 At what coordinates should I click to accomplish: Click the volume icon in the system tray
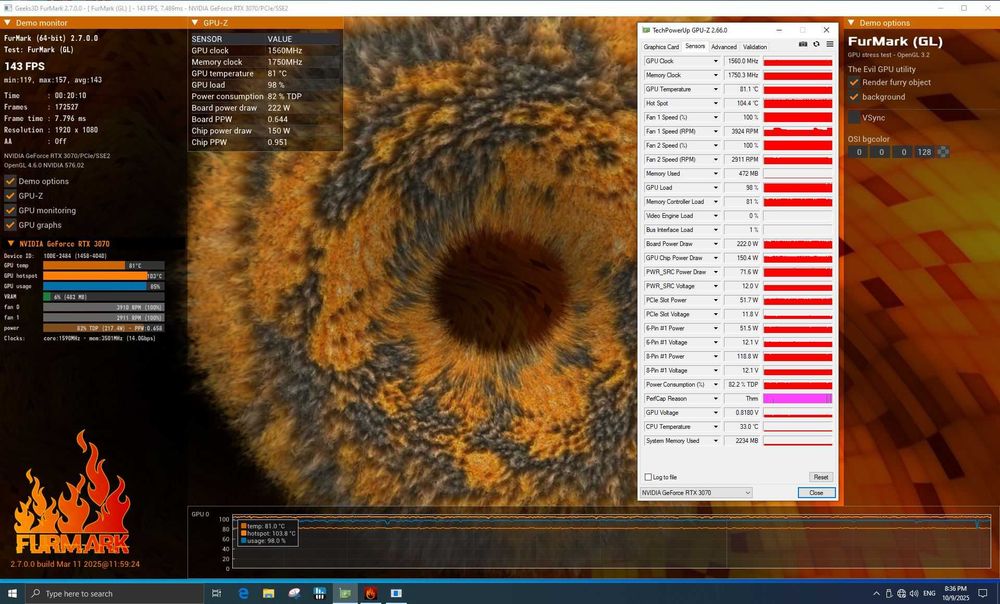pos(914,593)
